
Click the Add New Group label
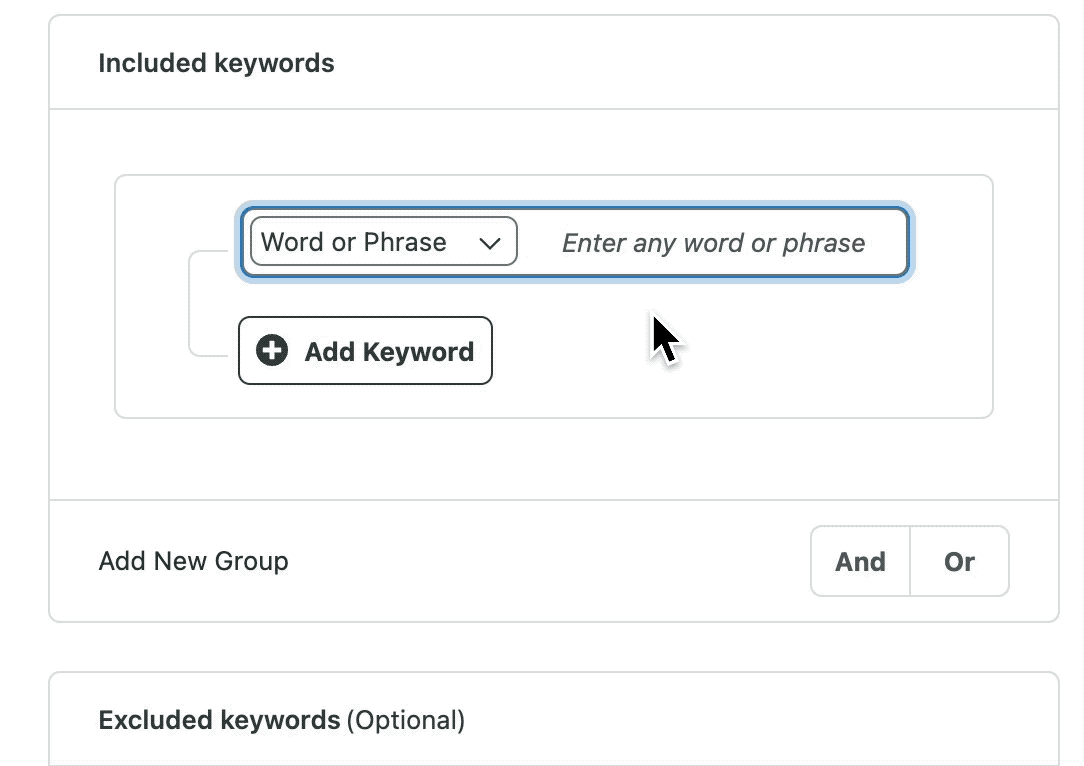pyautogui.click(x=193, y=561)
